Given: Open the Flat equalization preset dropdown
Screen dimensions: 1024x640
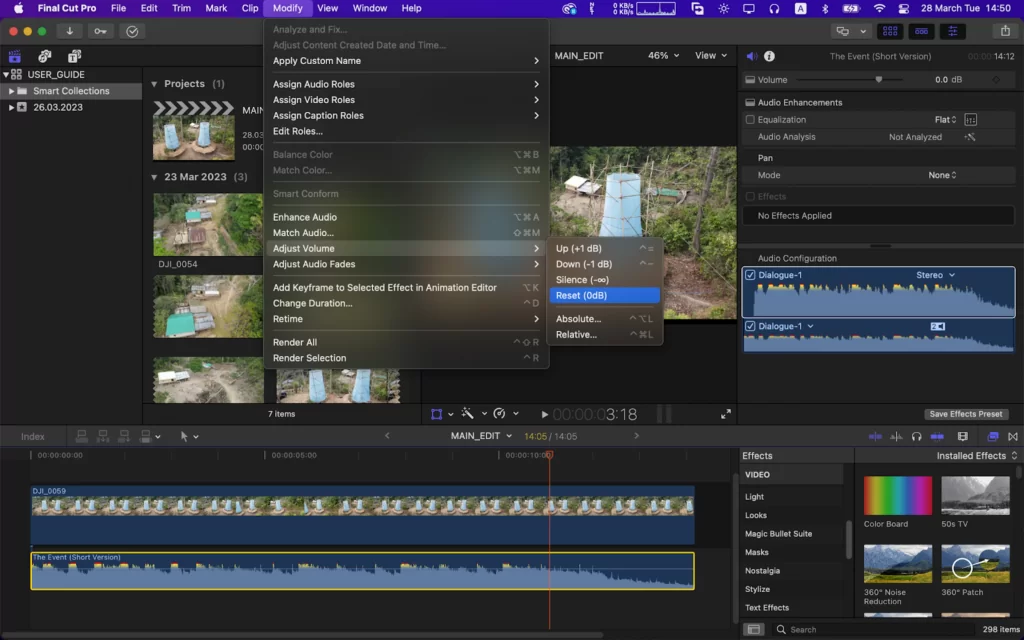Looking at the screenshot, I should 945,120.
